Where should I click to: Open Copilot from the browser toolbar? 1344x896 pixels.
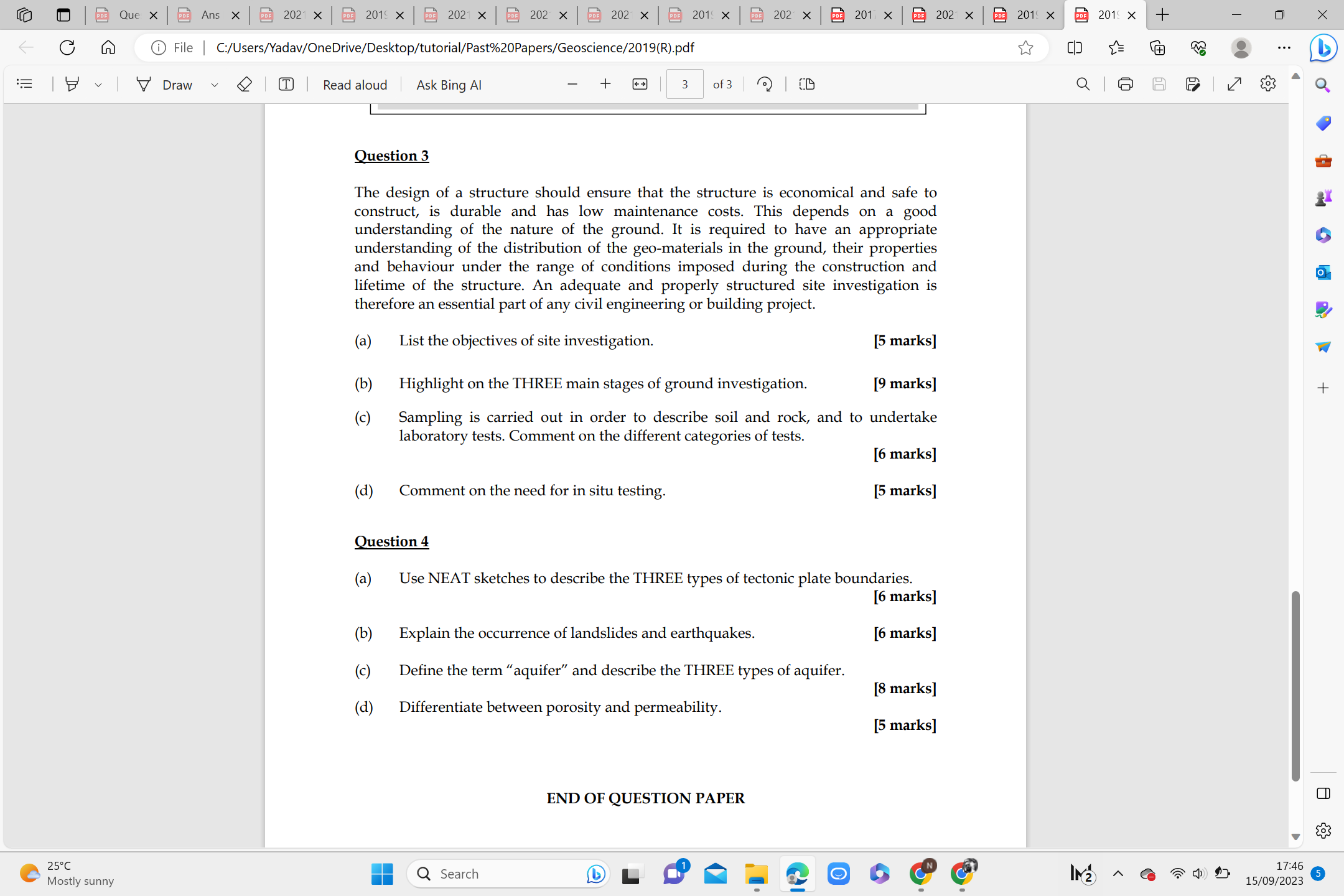point(1323,47)
